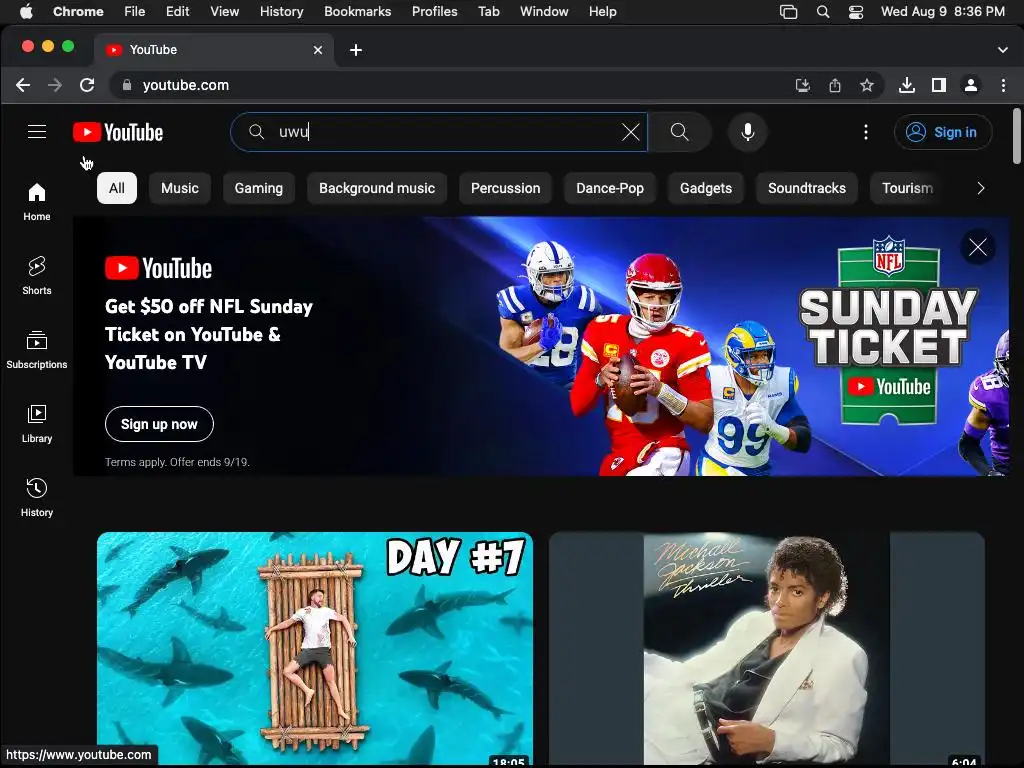Select the Music filter chip

click(180, 188)
